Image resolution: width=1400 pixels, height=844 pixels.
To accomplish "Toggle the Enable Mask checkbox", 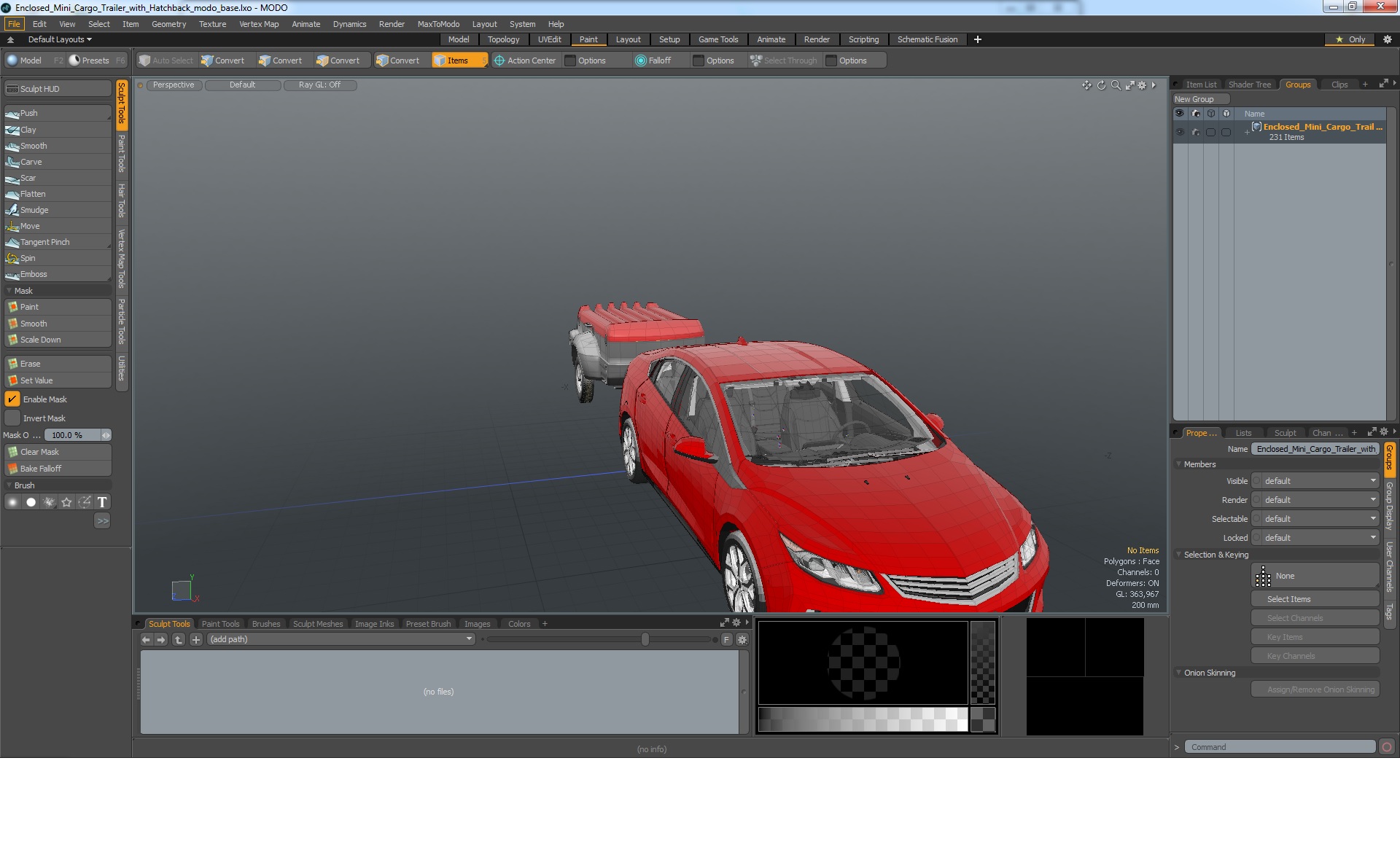I will pyautogui.click(x=12, y=399).
